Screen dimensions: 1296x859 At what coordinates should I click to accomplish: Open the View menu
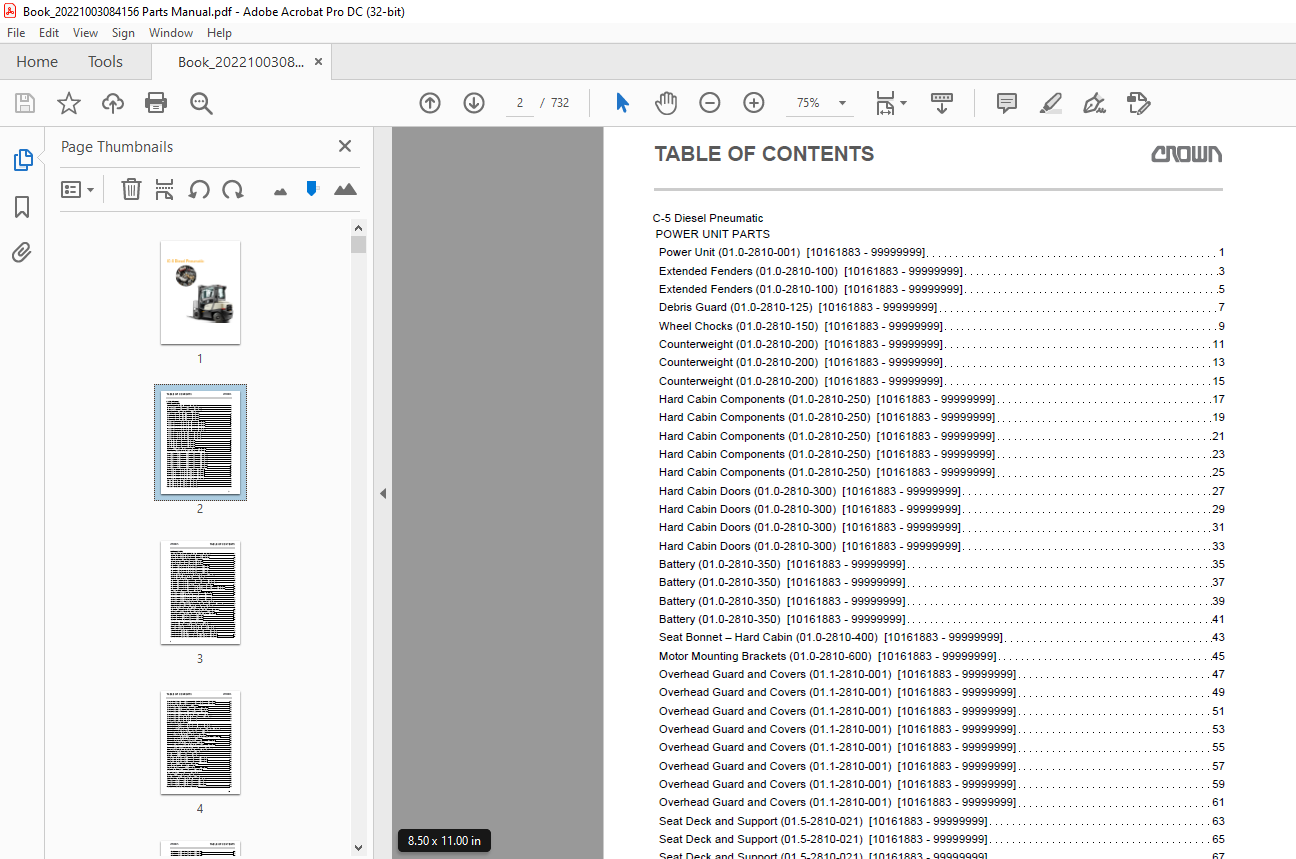click(86, 33)
